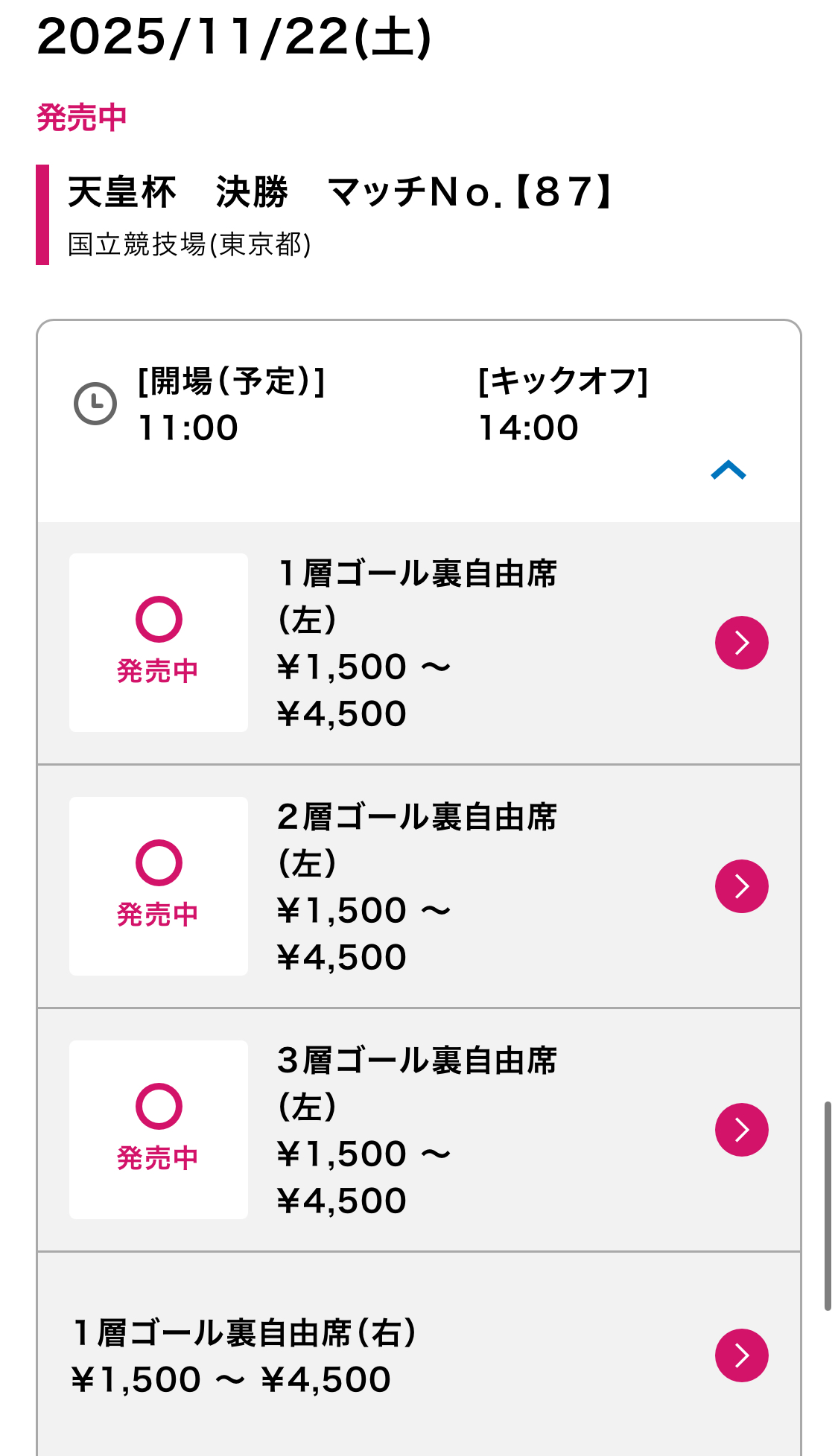Click the 発売中 label in the 1層(左) status box
This screenshot has height=1456, width=838.
158,671
